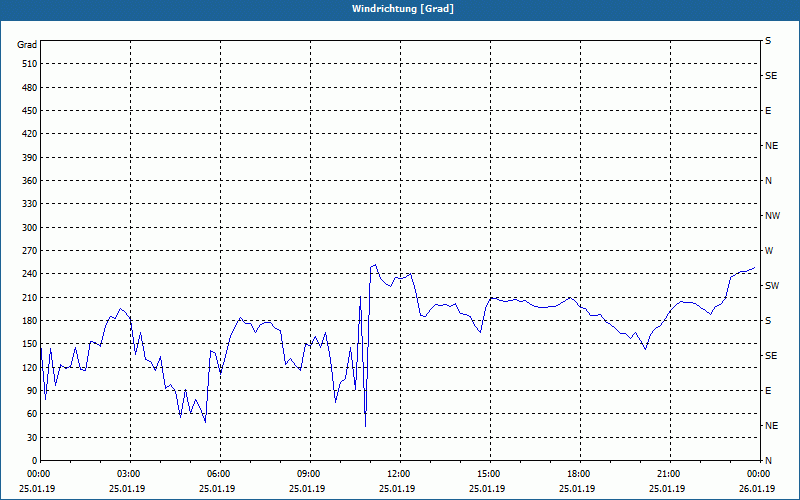Pick the '390' degree axis label

30,158
